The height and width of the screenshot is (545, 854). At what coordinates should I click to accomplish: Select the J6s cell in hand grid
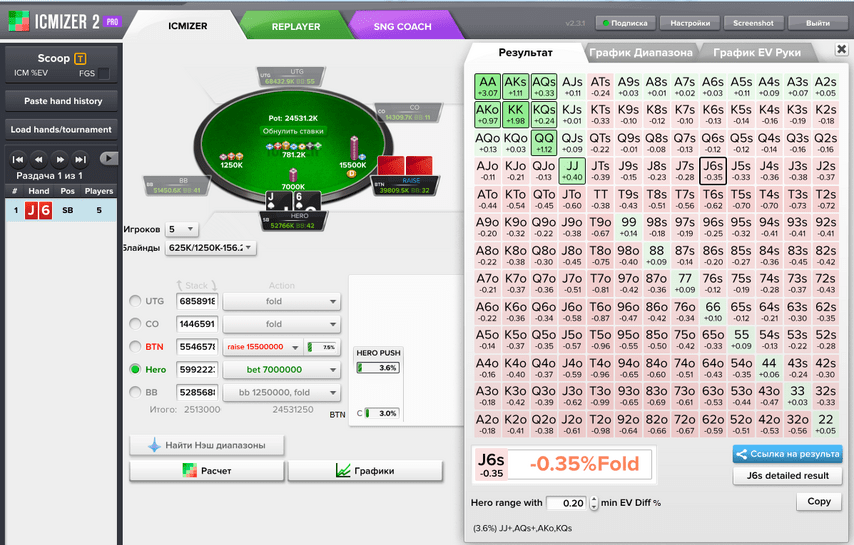pyautogui.click(x=713, y=171)
